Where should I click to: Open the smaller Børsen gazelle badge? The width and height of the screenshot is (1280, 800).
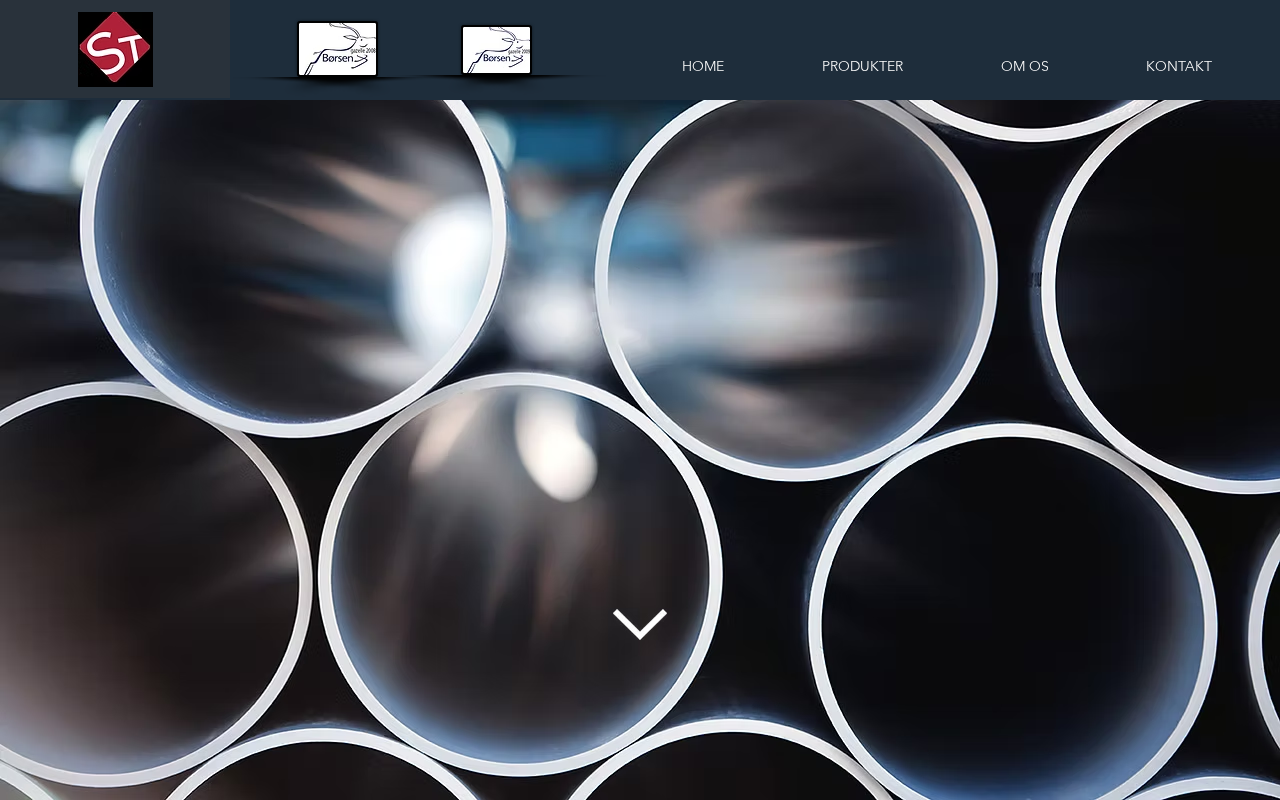click(x=496, y=50)
